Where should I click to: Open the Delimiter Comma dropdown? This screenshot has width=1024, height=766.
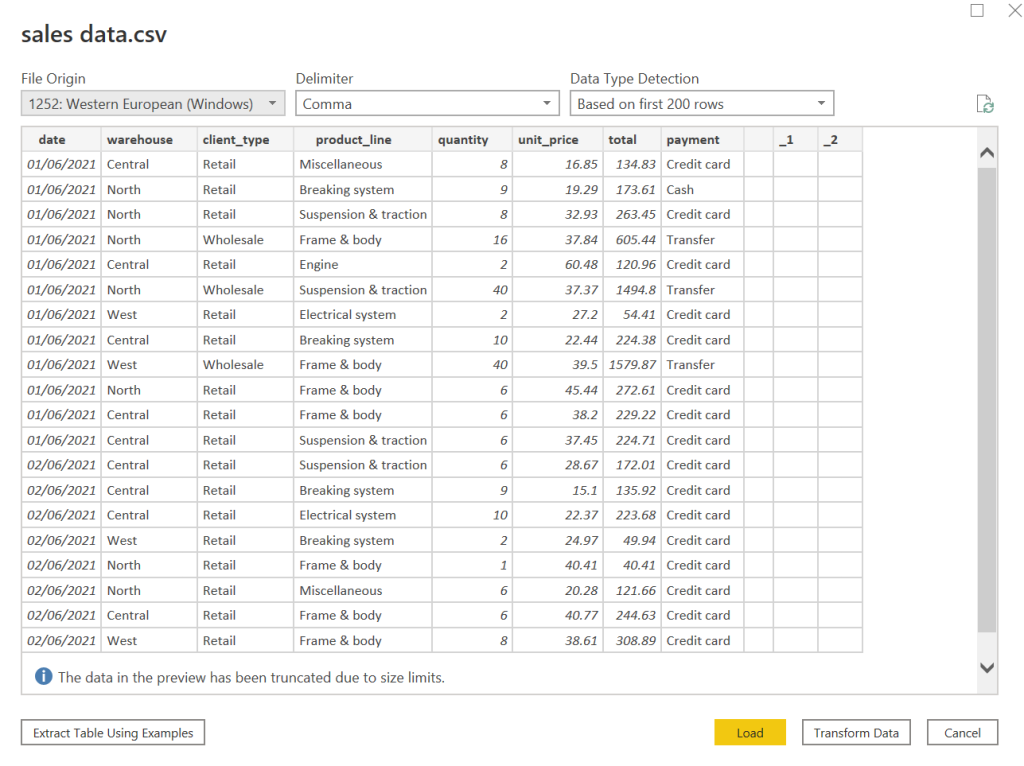coord(427,104)
